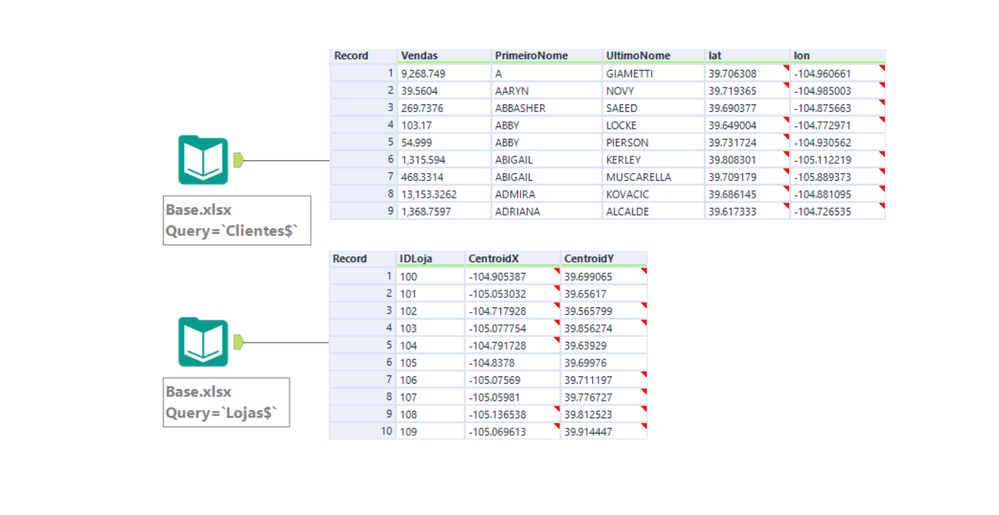Click the red corner marker on CentroidY value 39.699065
Screen dimensions: 999x515
[644, 271]
